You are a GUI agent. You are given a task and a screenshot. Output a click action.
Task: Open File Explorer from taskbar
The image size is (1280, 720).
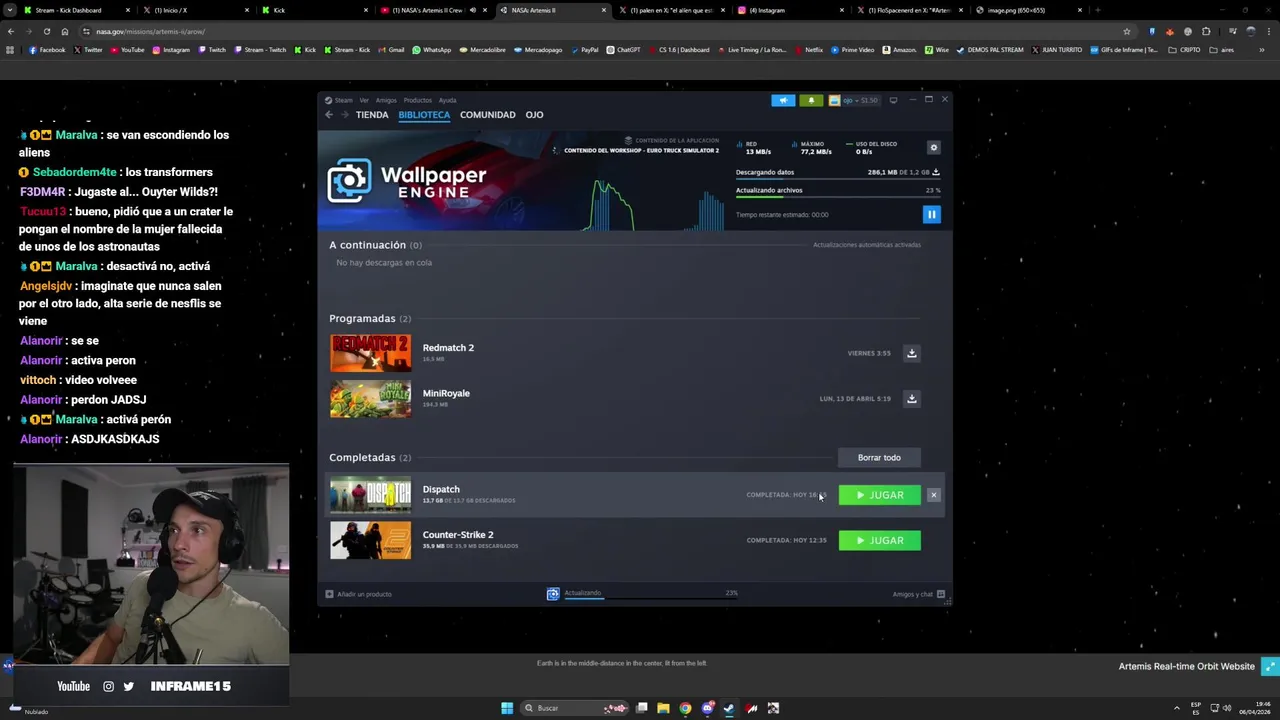(663, 708)
